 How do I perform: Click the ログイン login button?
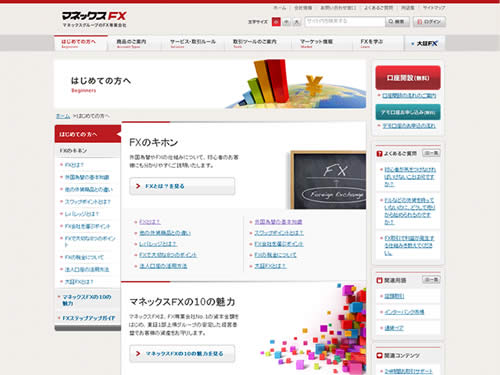429,22
